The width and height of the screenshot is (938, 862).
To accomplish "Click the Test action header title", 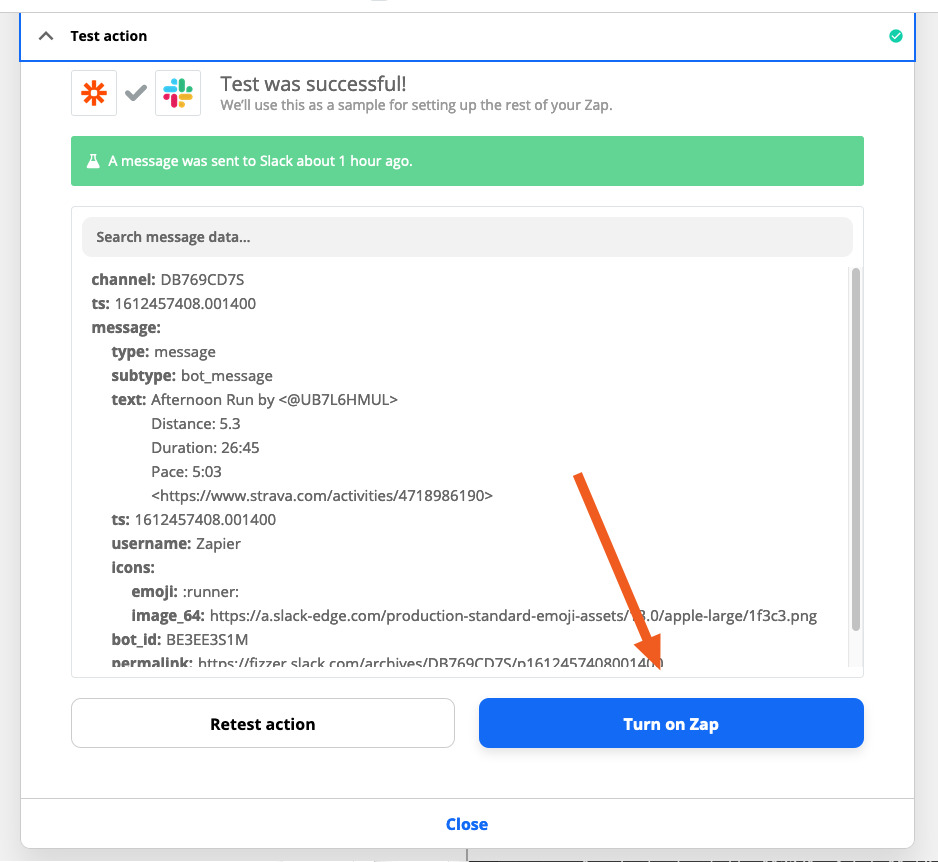I will 109,36.
